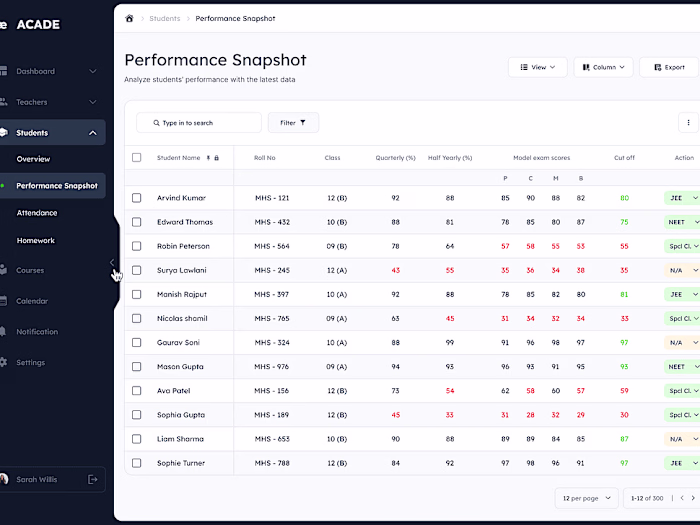Go to Homework in the Students submenu

point(36,241)
